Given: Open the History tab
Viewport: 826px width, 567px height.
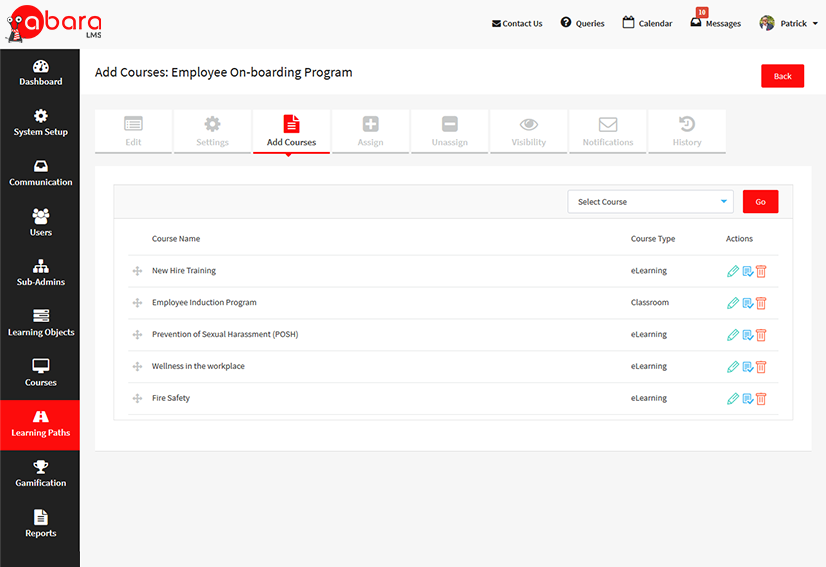Looking at the screenshot, I should 687,131.
